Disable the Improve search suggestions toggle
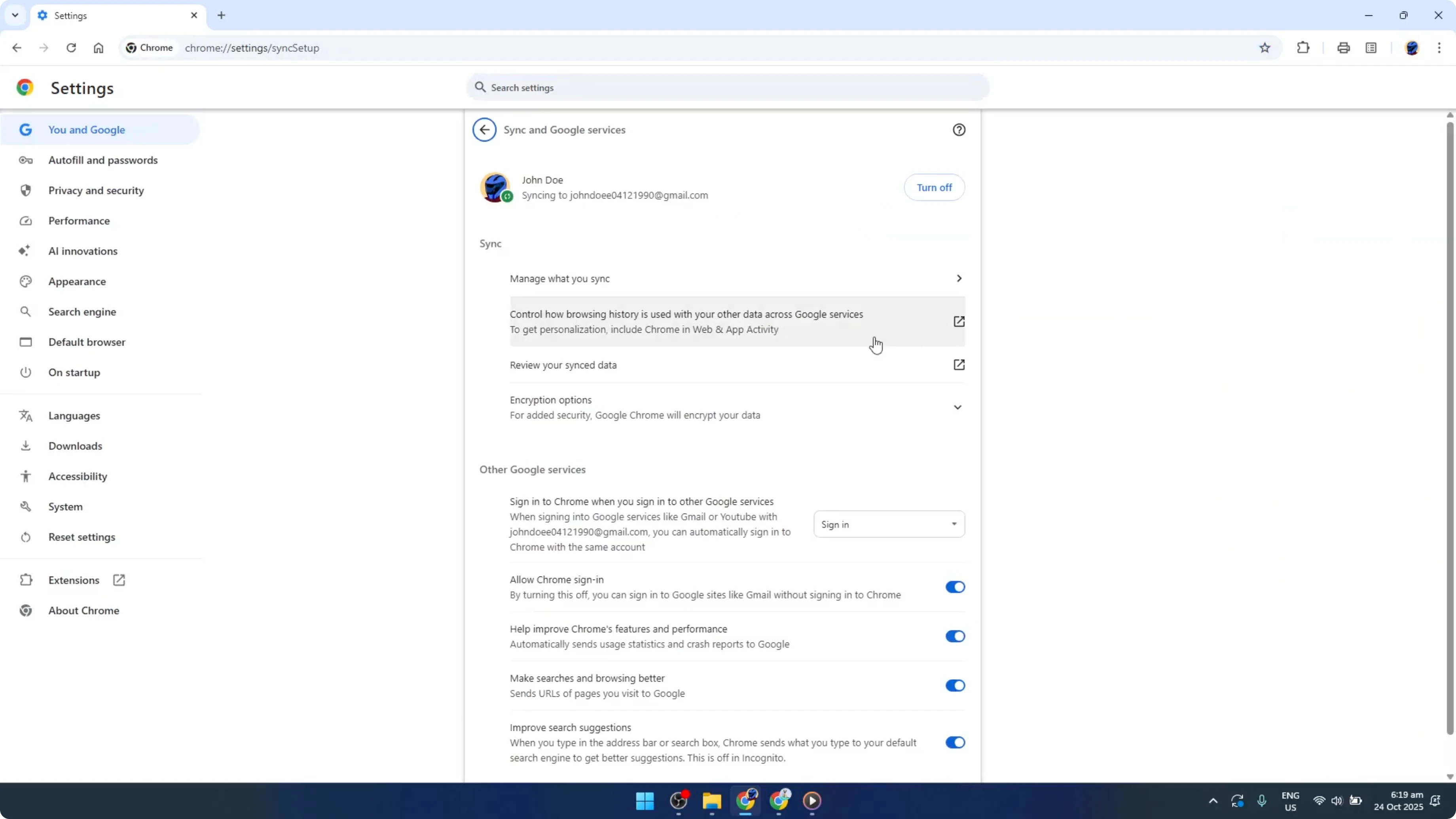Screen dimensions: 1456x819 click(x=955, y=742)
